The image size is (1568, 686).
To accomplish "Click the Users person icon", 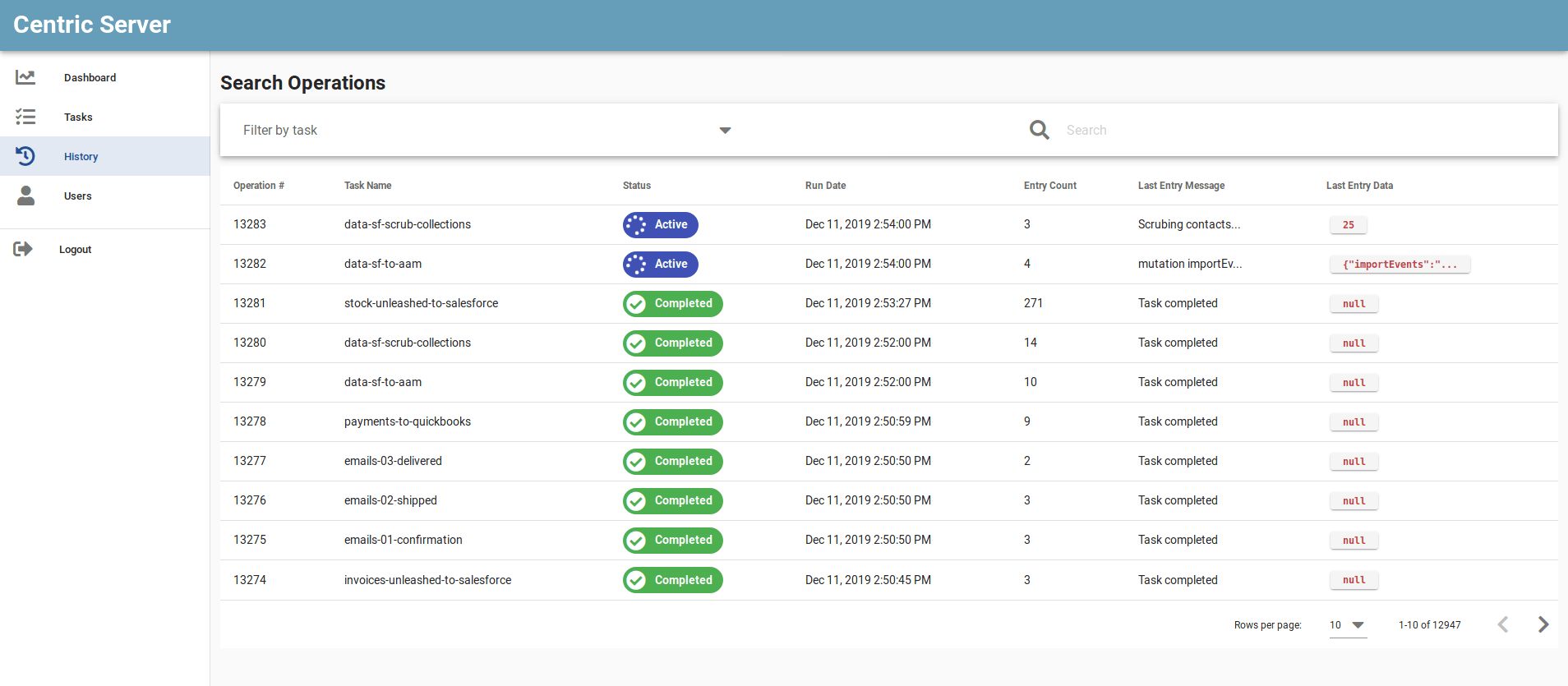I will (x=25, y=196).
